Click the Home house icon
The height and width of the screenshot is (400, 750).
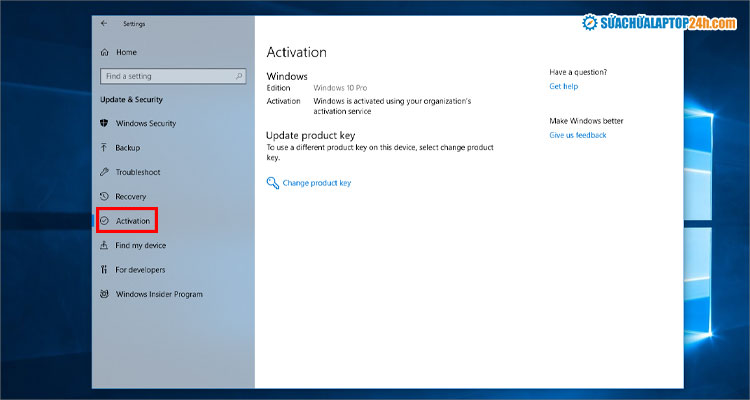click(105, 52)
